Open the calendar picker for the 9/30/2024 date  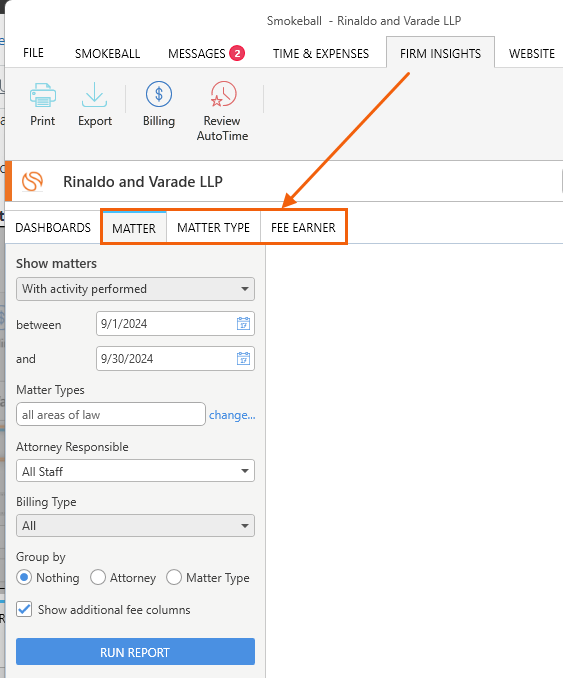click(x=243, y=358)
